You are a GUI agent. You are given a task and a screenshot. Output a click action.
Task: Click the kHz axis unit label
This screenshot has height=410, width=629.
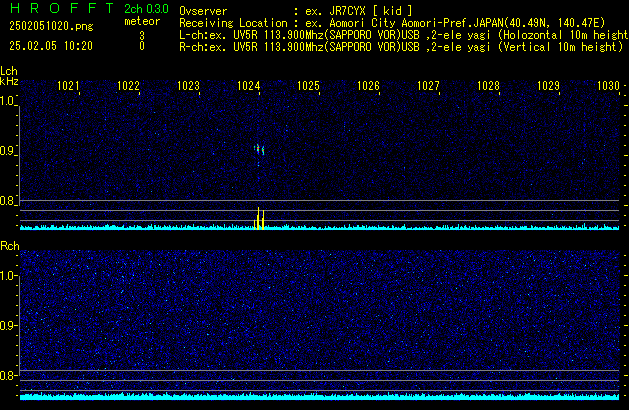click(9, 81)
